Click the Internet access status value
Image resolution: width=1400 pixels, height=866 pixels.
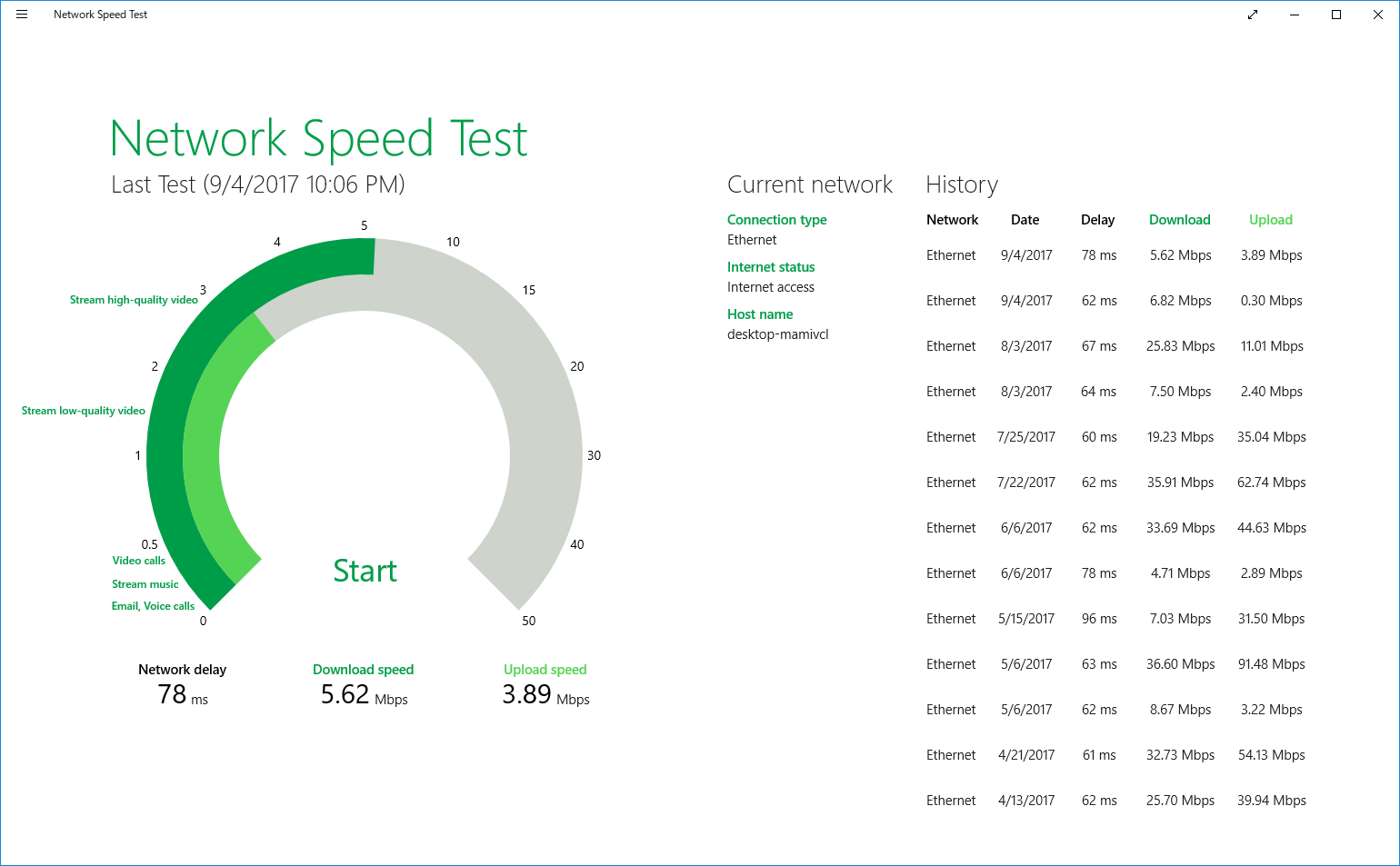click(x=771, y=287)
